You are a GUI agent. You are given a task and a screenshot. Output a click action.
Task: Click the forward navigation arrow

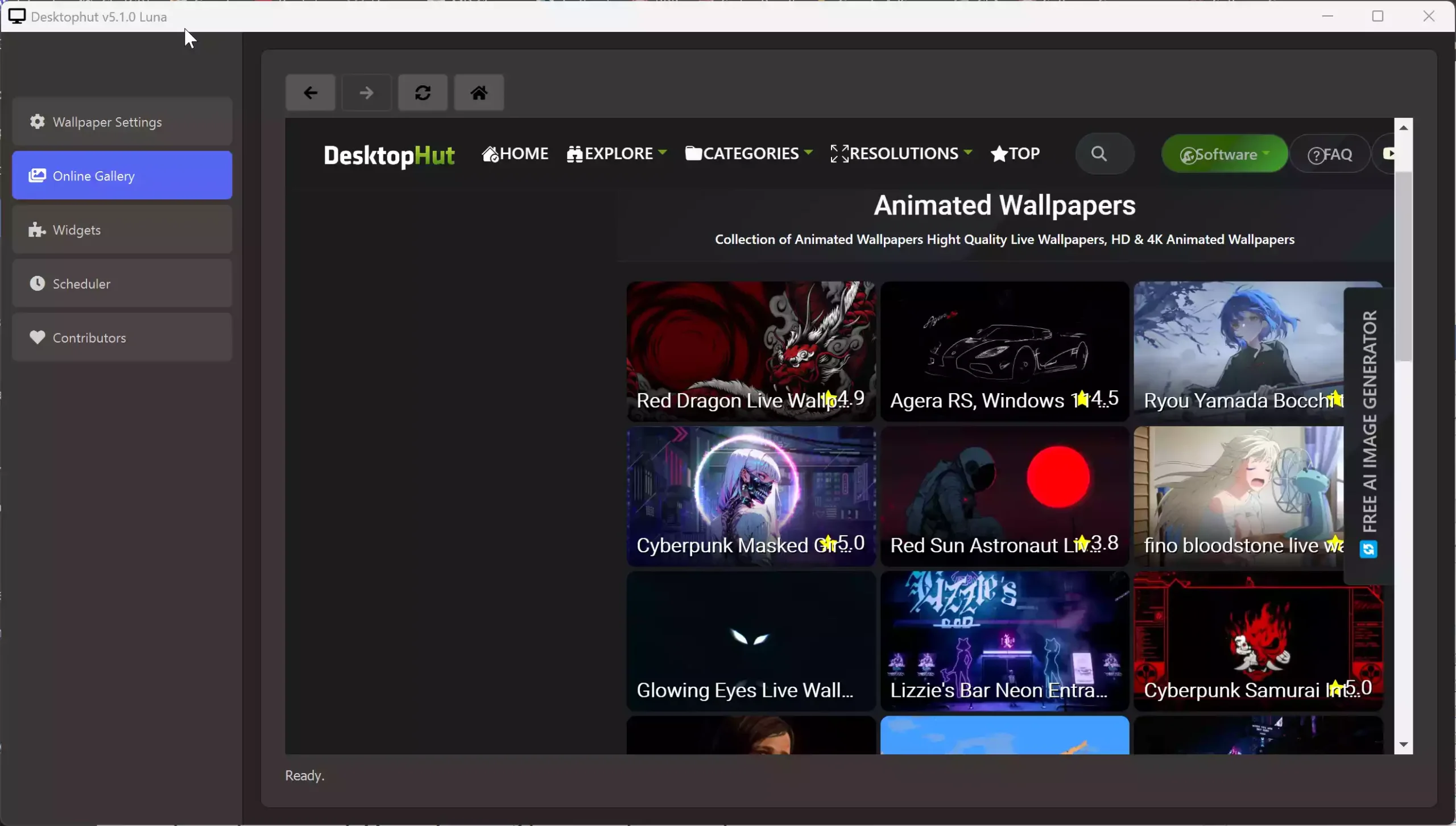[x=366, y=93]
